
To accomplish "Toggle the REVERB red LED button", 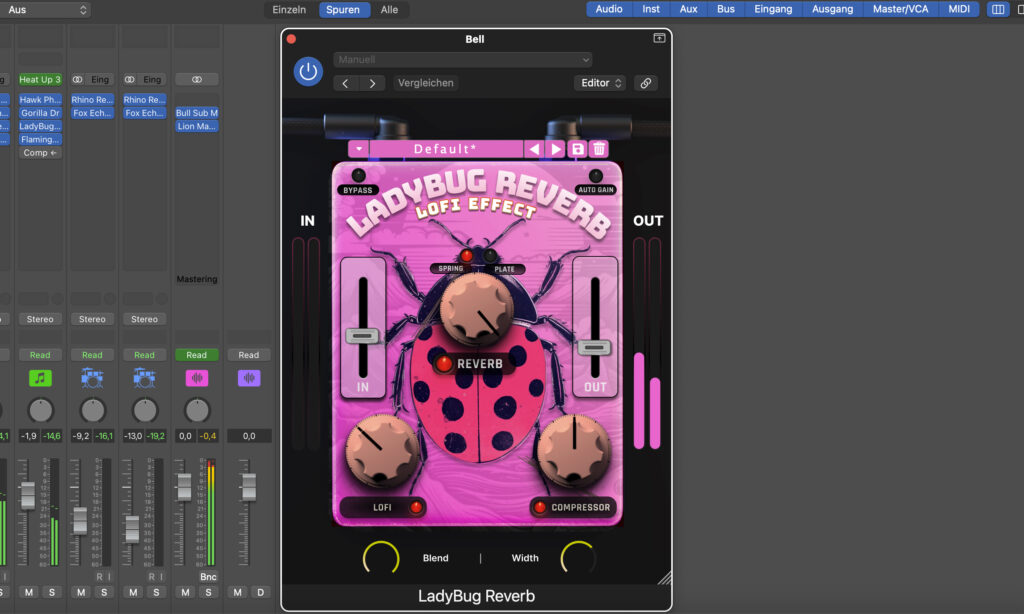I will coord(443,364).
